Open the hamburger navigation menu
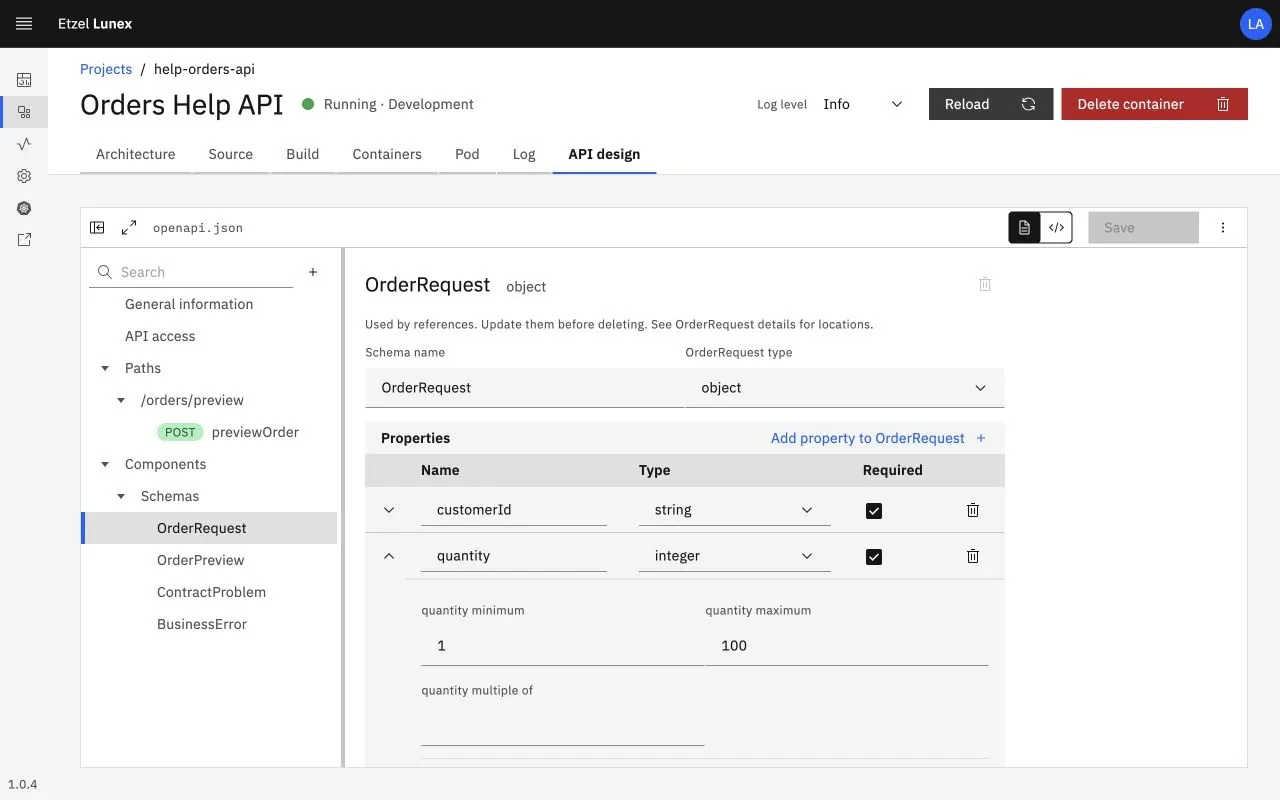The width and height of the screenshot is (1280, 800). click(24, 23)
